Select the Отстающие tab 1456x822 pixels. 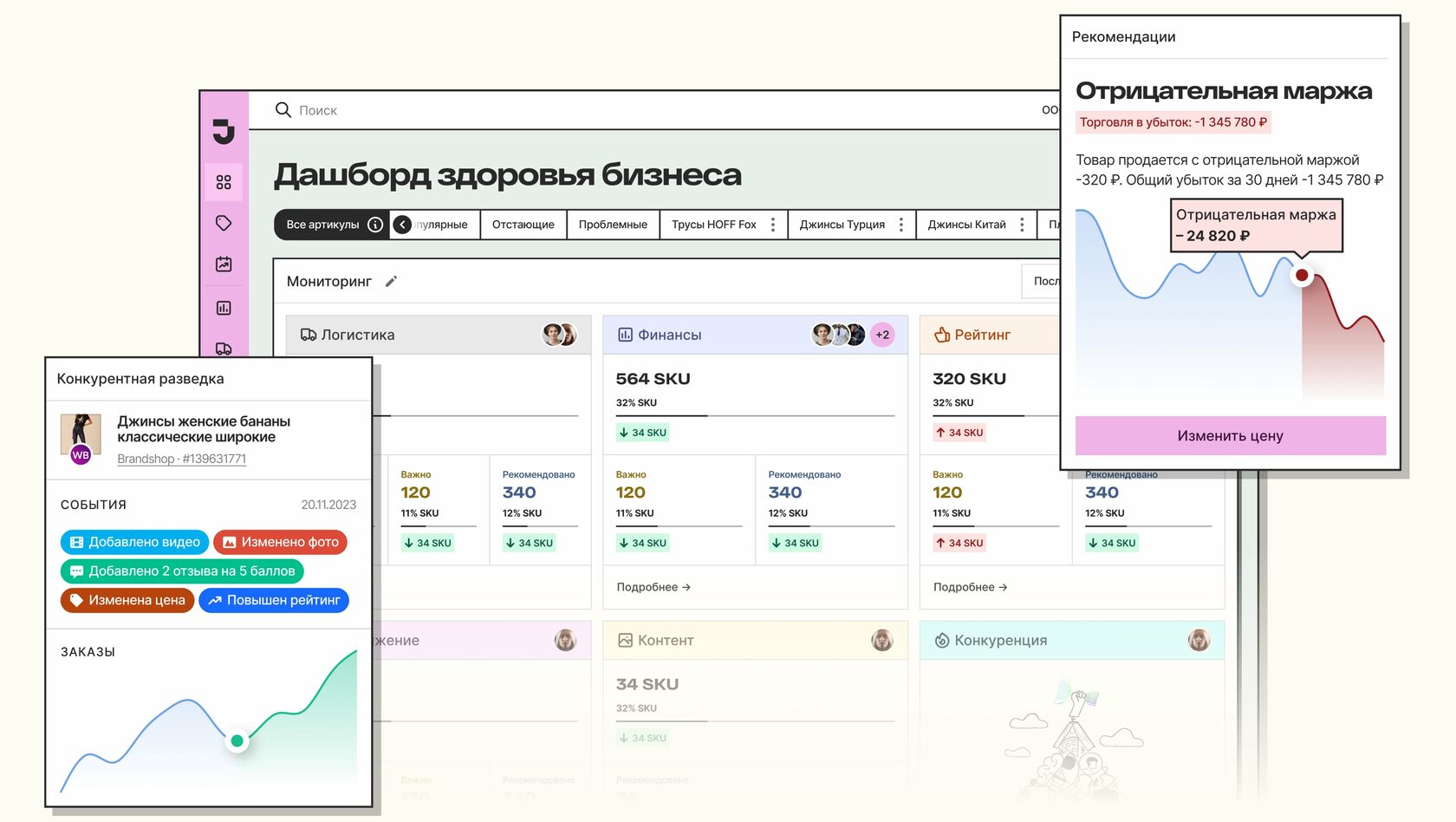pos(523,225)
